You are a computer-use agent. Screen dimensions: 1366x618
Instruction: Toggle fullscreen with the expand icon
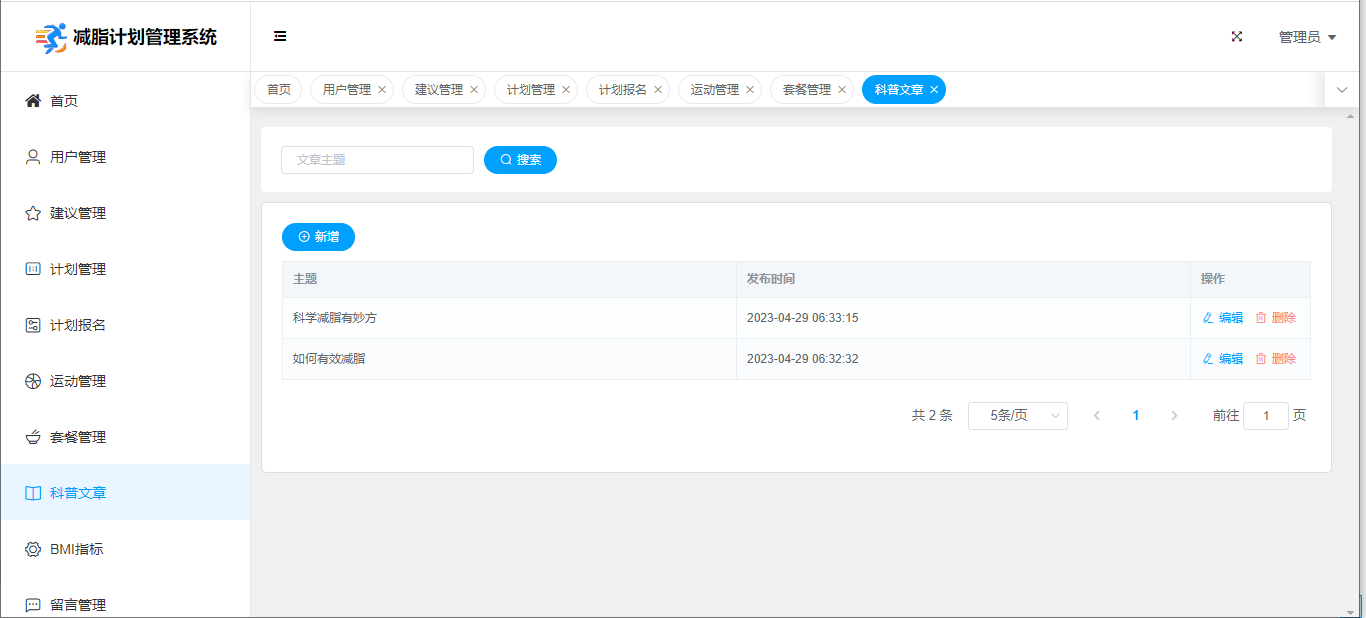pos(1237,36)
